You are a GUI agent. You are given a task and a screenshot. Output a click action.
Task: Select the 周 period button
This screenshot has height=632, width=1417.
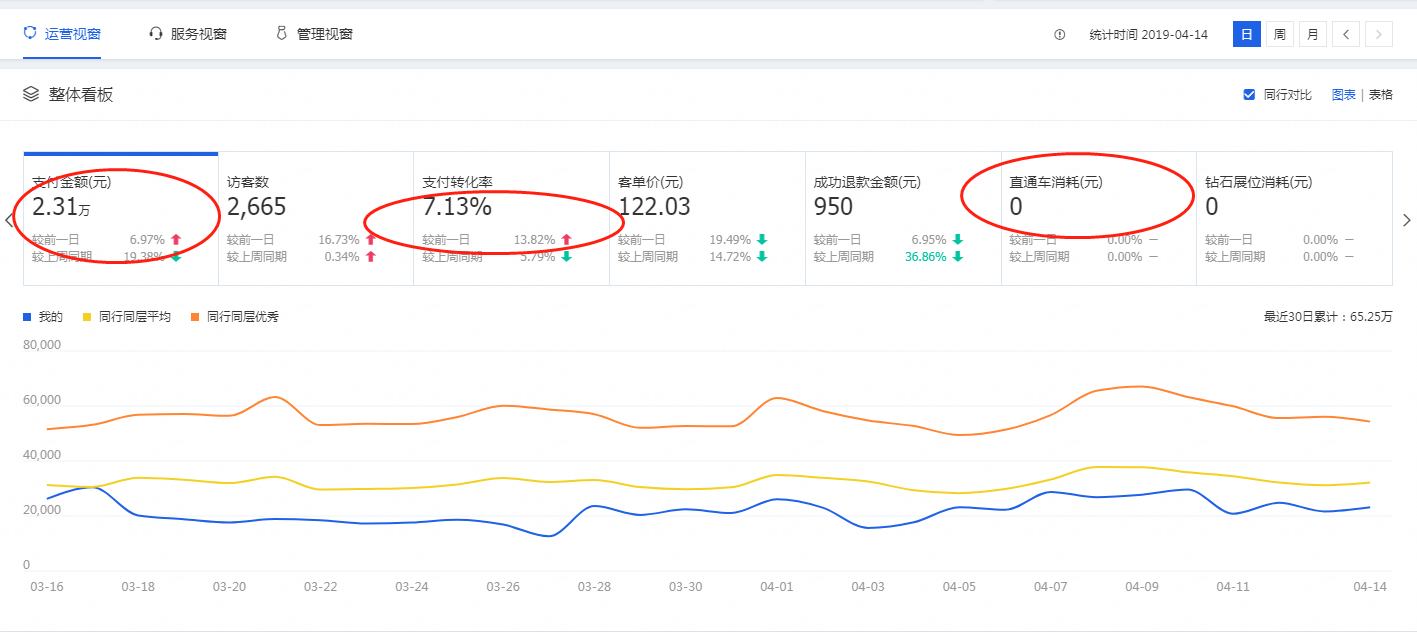(x=1279, y=34)
